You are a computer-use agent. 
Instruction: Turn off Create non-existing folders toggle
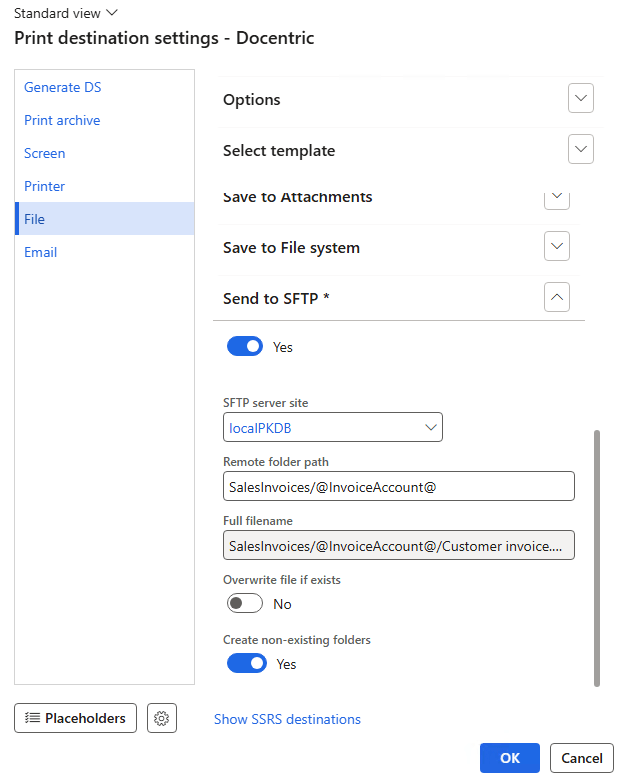(x=246, y=663)
